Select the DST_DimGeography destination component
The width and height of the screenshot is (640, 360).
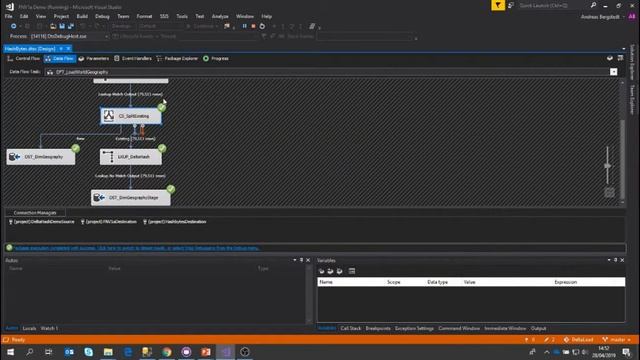pos(41,157)
